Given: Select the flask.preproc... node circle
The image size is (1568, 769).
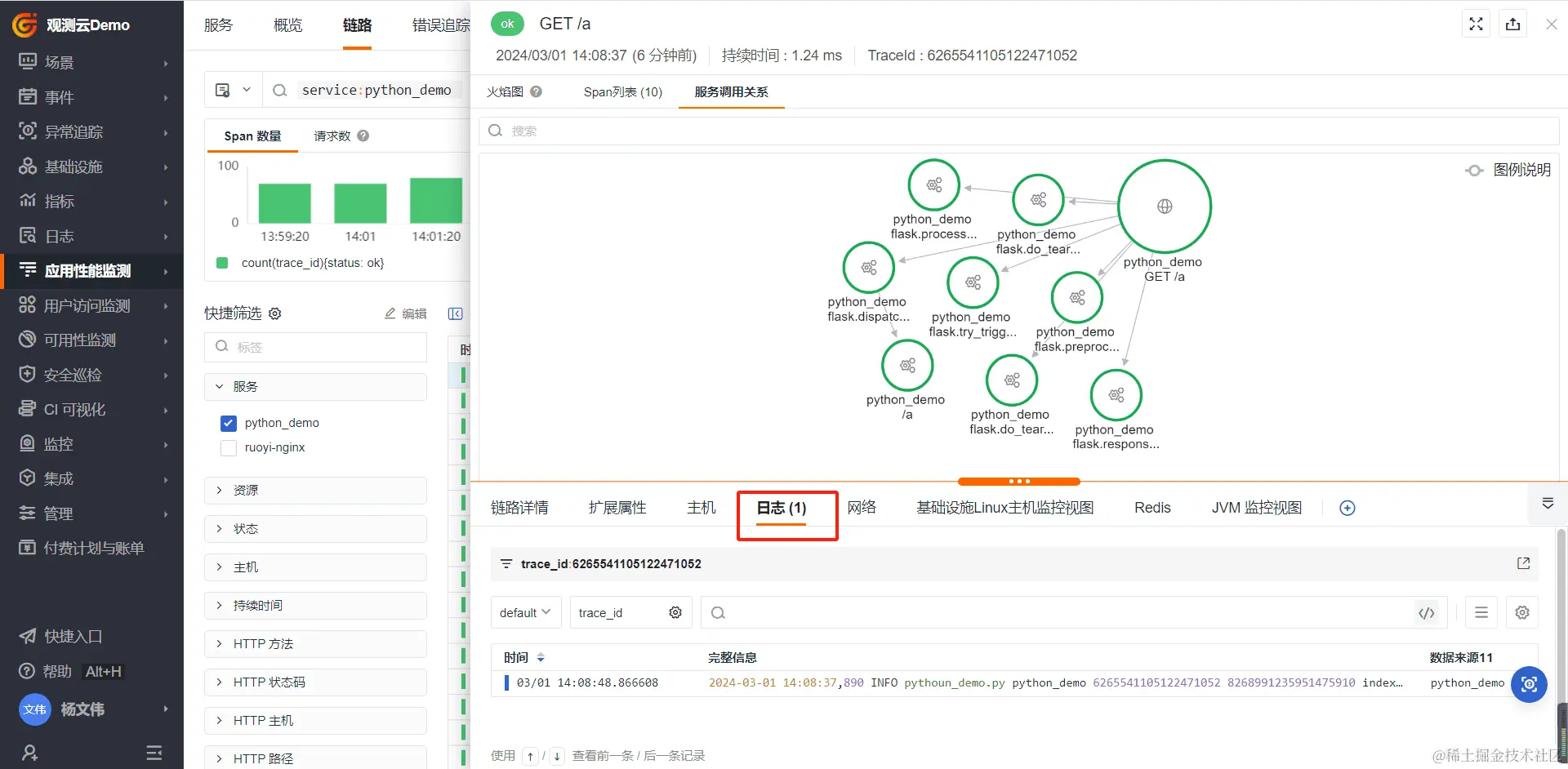Looking at the screenshot, I should coord(1077,298).
